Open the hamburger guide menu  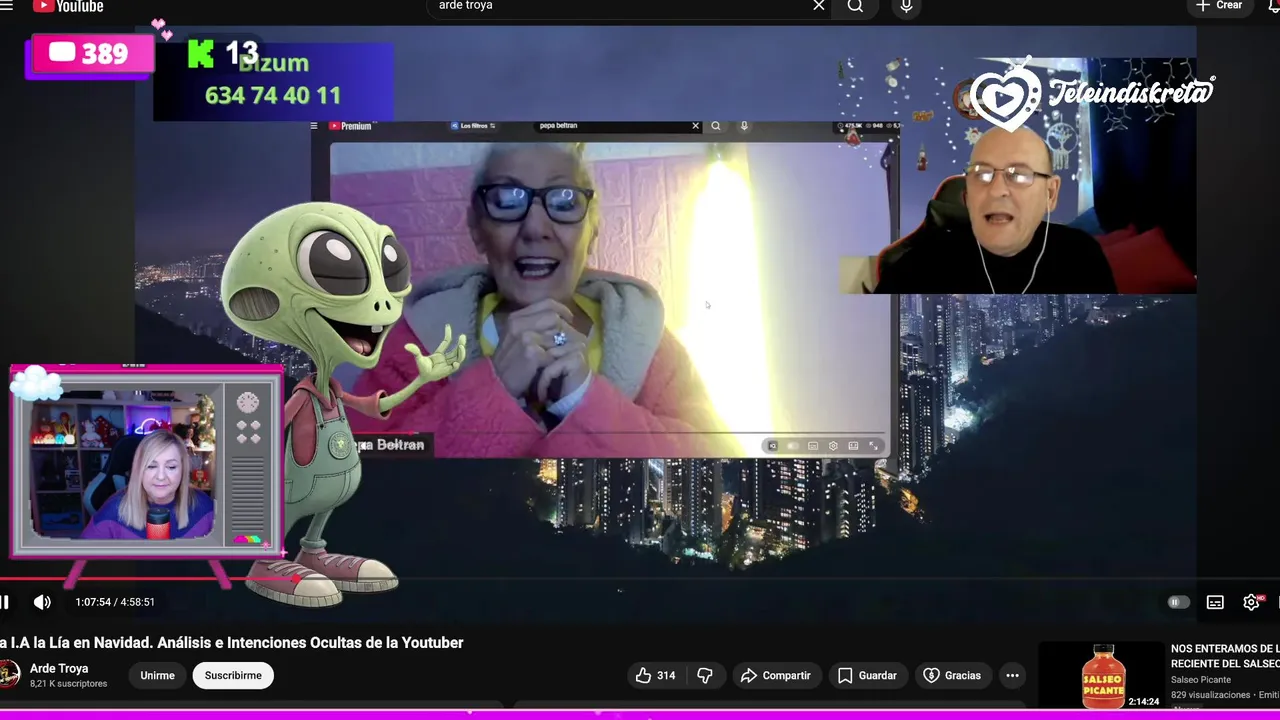[x=7, y=6]
